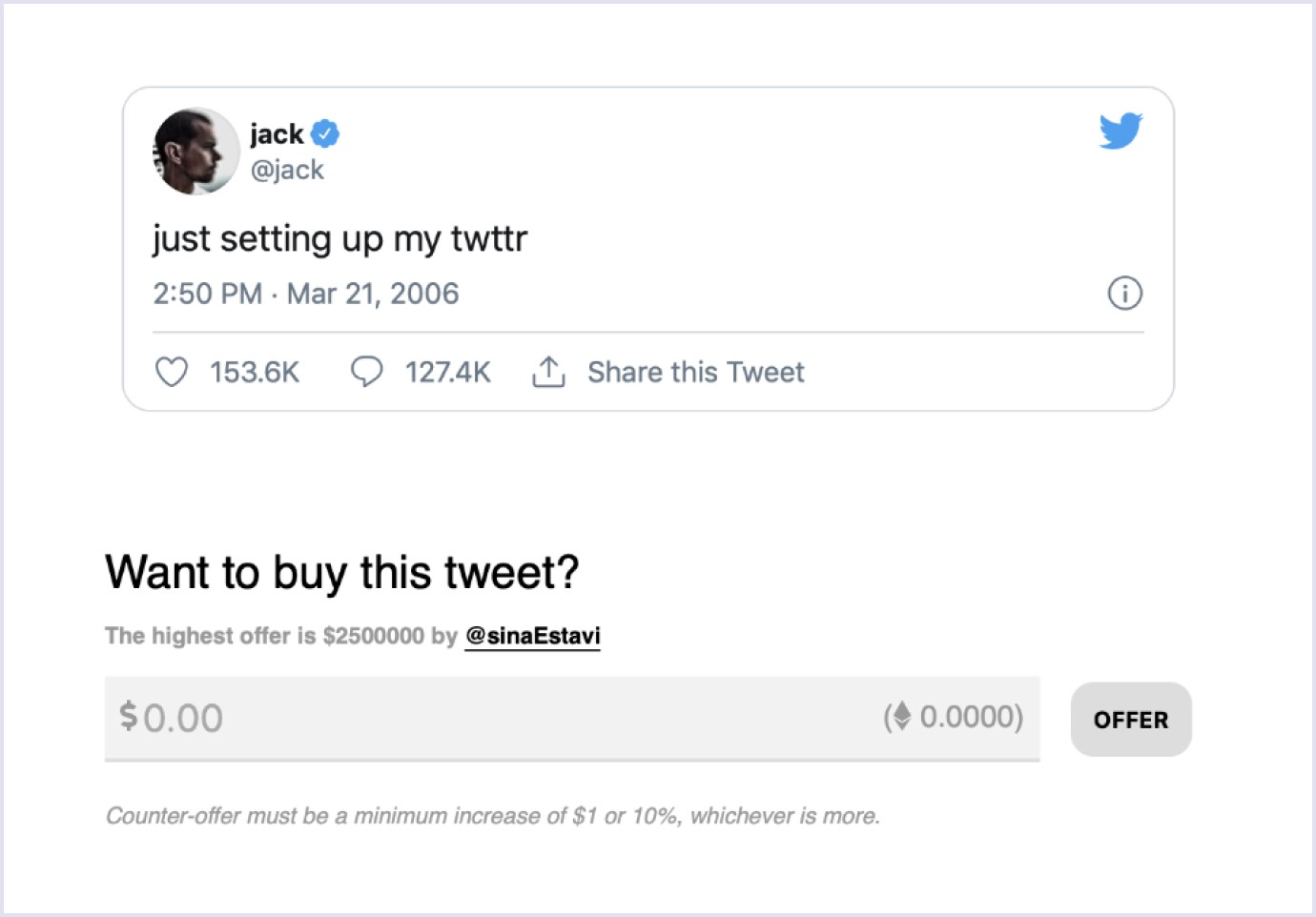Click the tweet text just setting up my twttr
Viewport: 1316px width, 917px height.
point(339,238)
